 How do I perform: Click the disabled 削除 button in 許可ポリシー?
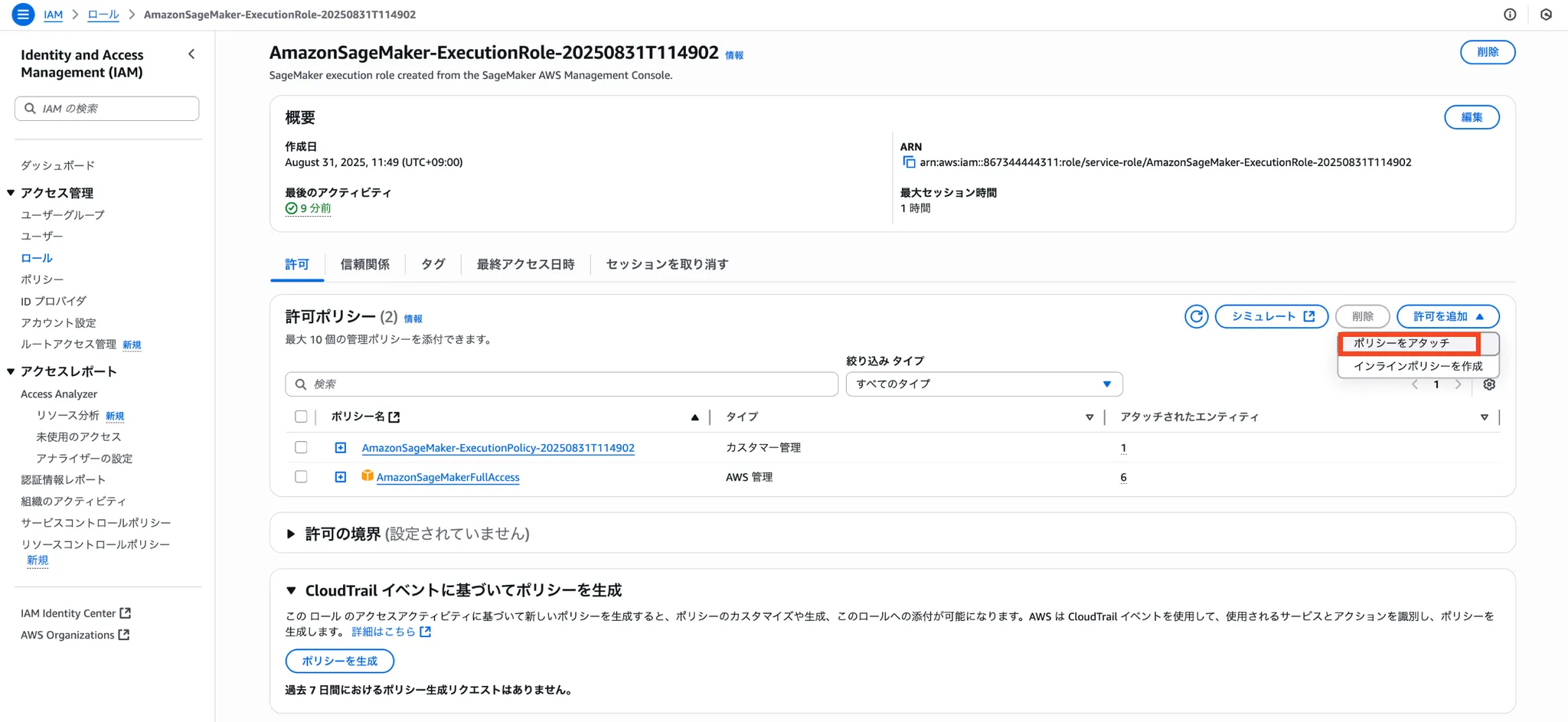click(x=1362, y=316)
